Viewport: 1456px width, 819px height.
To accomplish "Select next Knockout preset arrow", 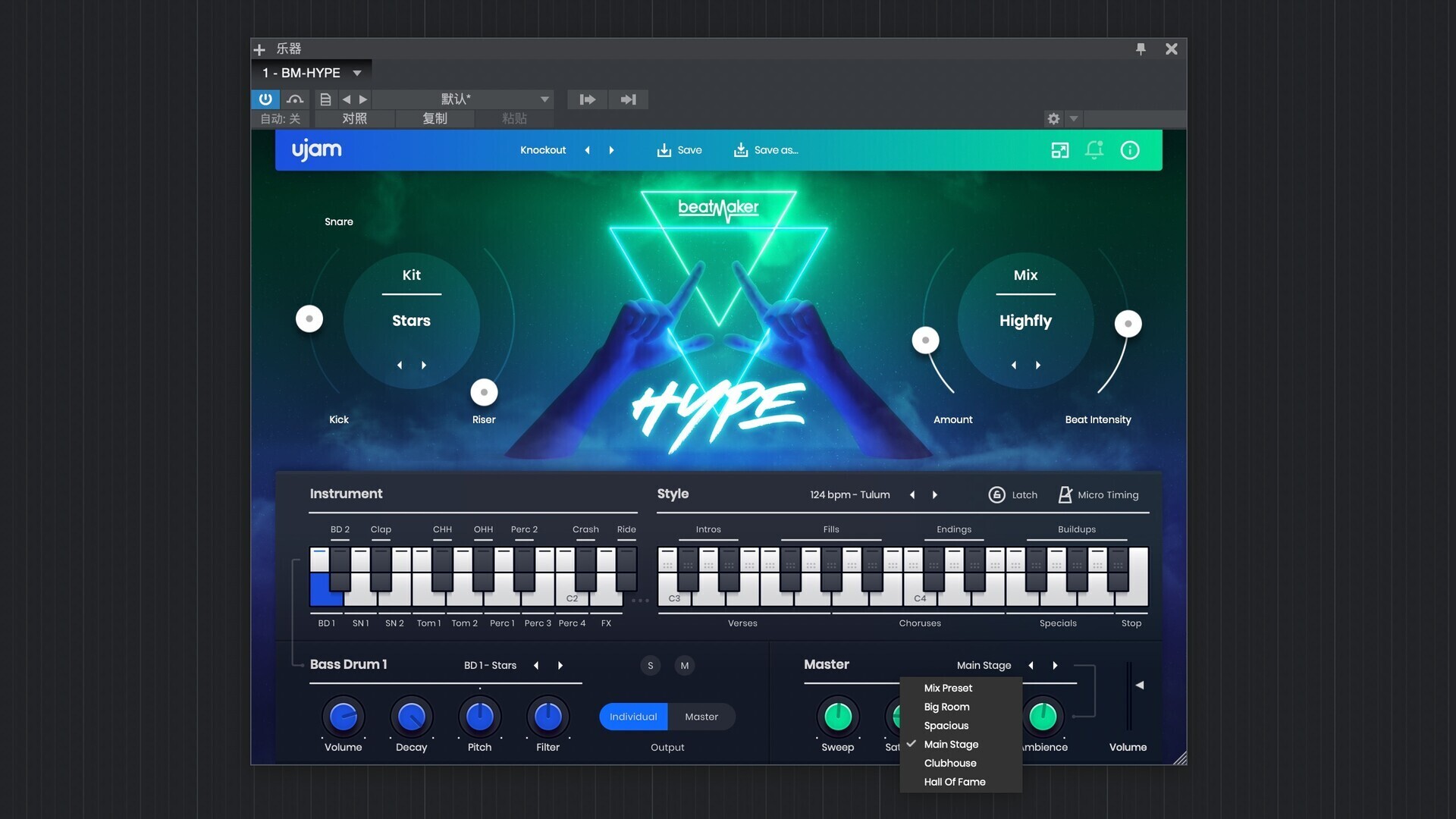I will [x=611, y=150].
